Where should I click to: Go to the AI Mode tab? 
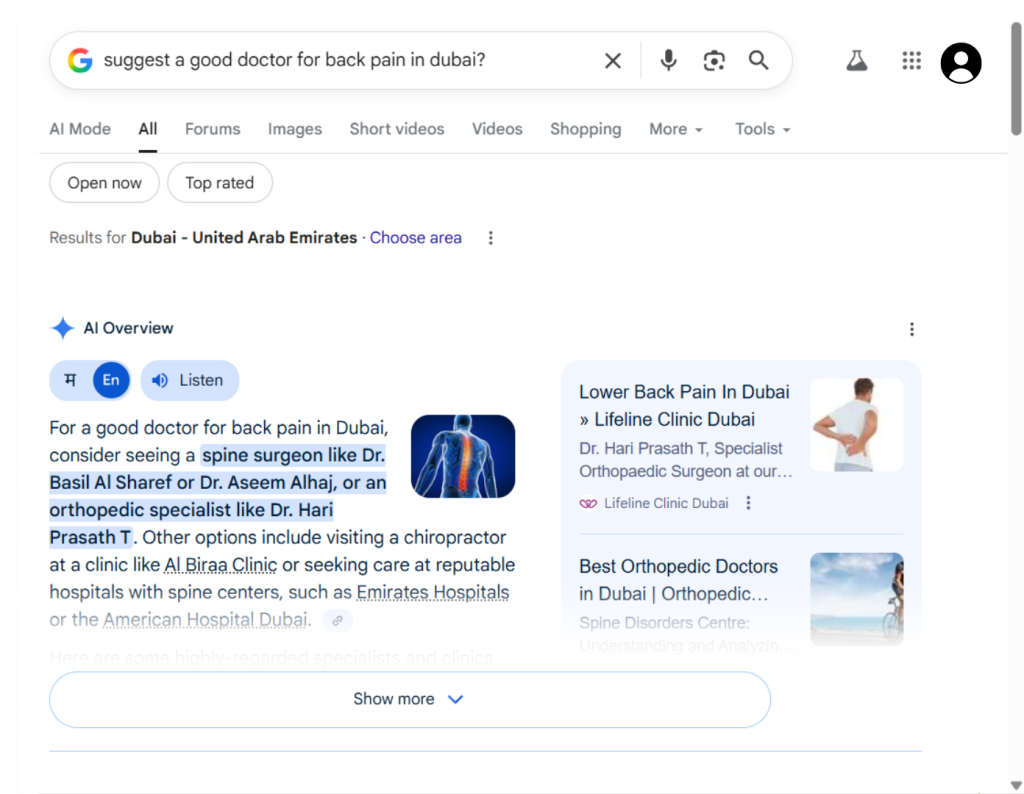click(x=80, y=129)
